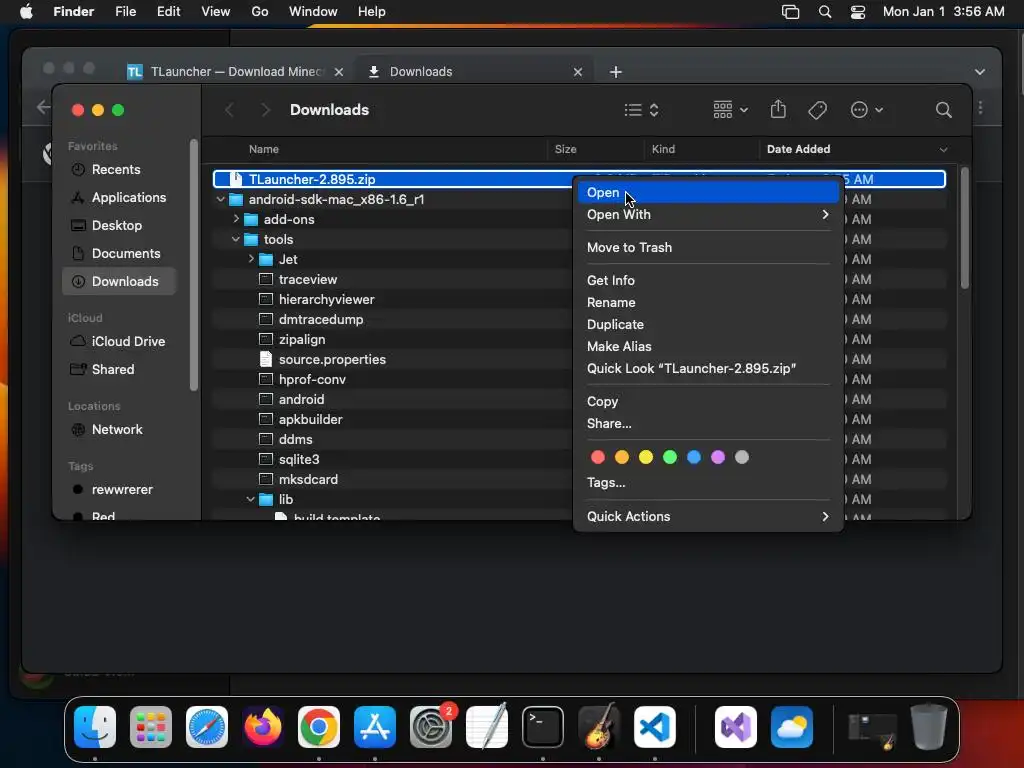Open Desktop in the Finder sidebar

119,225
